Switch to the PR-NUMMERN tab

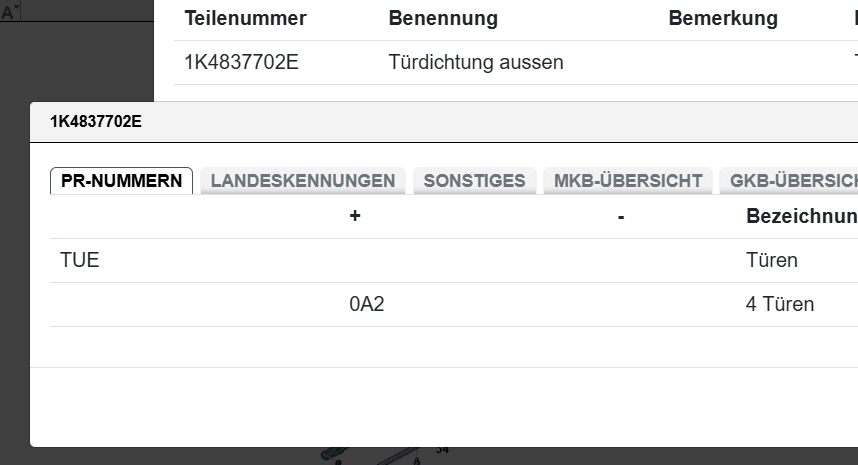(x=121, y=181)
